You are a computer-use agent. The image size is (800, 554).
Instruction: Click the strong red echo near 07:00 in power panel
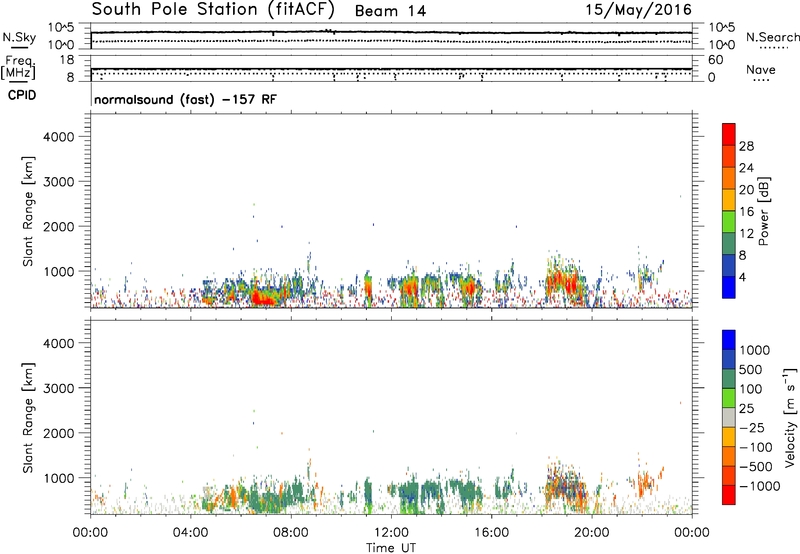click(263, 298)
